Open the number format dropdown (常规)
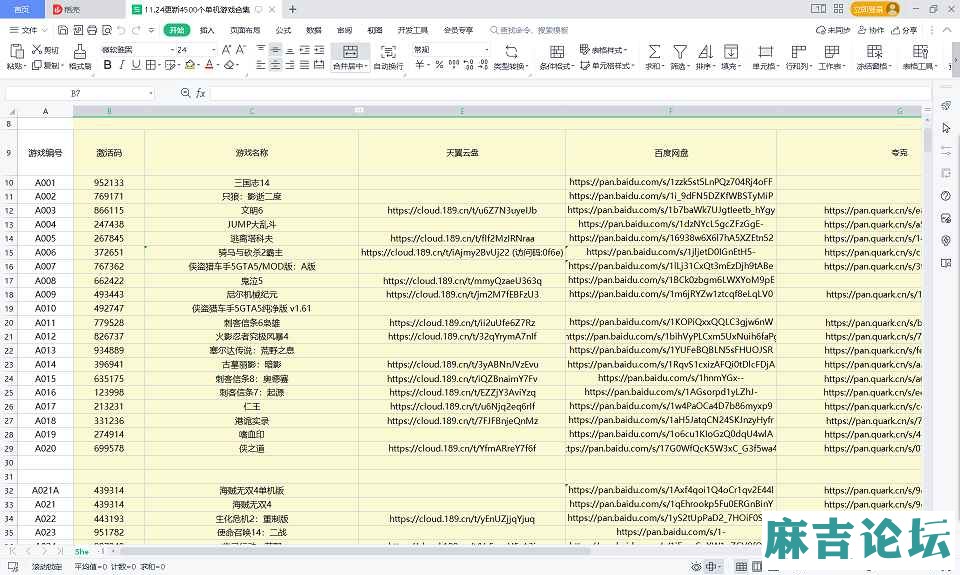The height and width of the screenshot is (575, 960). tap(487, 50)
